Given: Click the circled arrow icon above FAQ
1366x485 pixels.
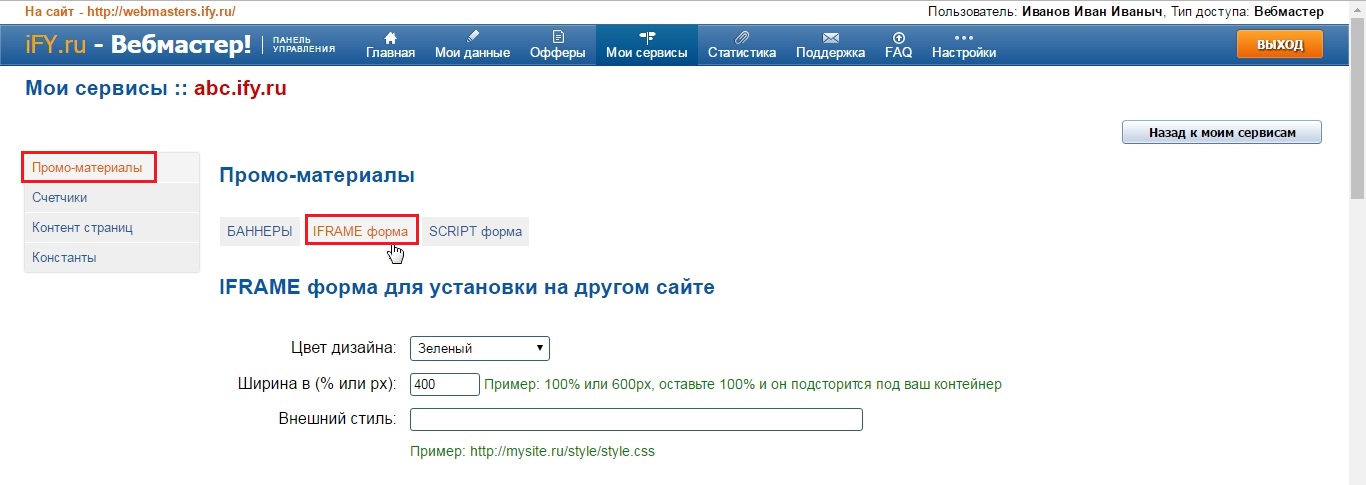Looking at the screenshot, I should [x=898, y=37].
